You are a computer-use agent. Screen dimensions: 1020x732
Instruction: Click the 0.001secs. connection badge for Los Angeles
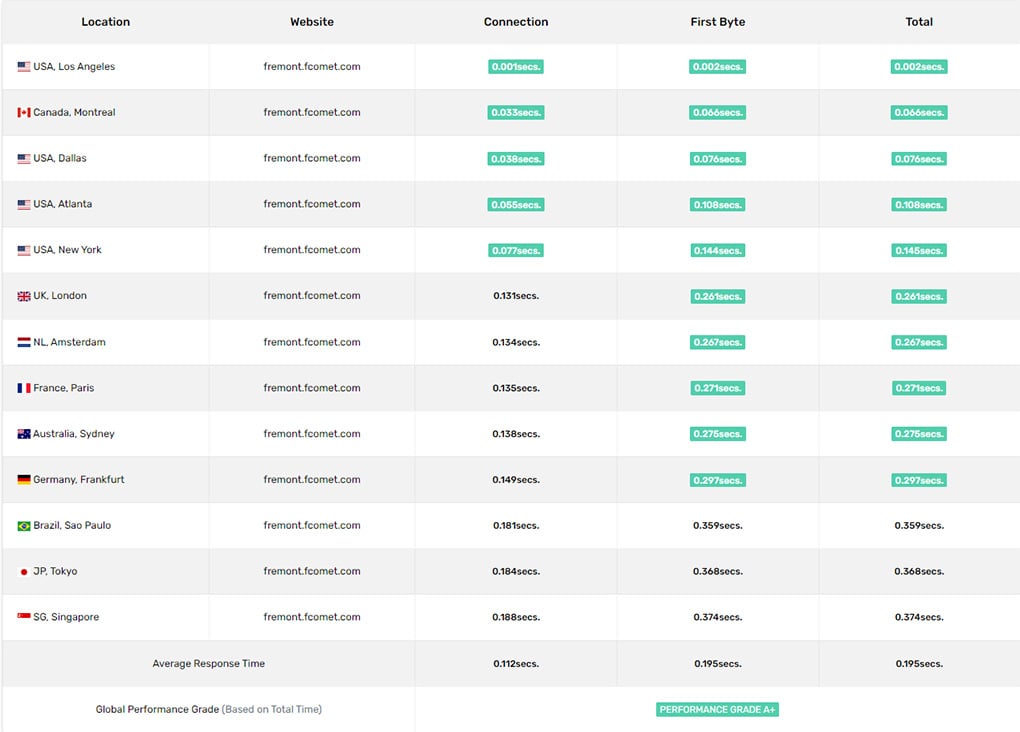[x=516, y=67]
